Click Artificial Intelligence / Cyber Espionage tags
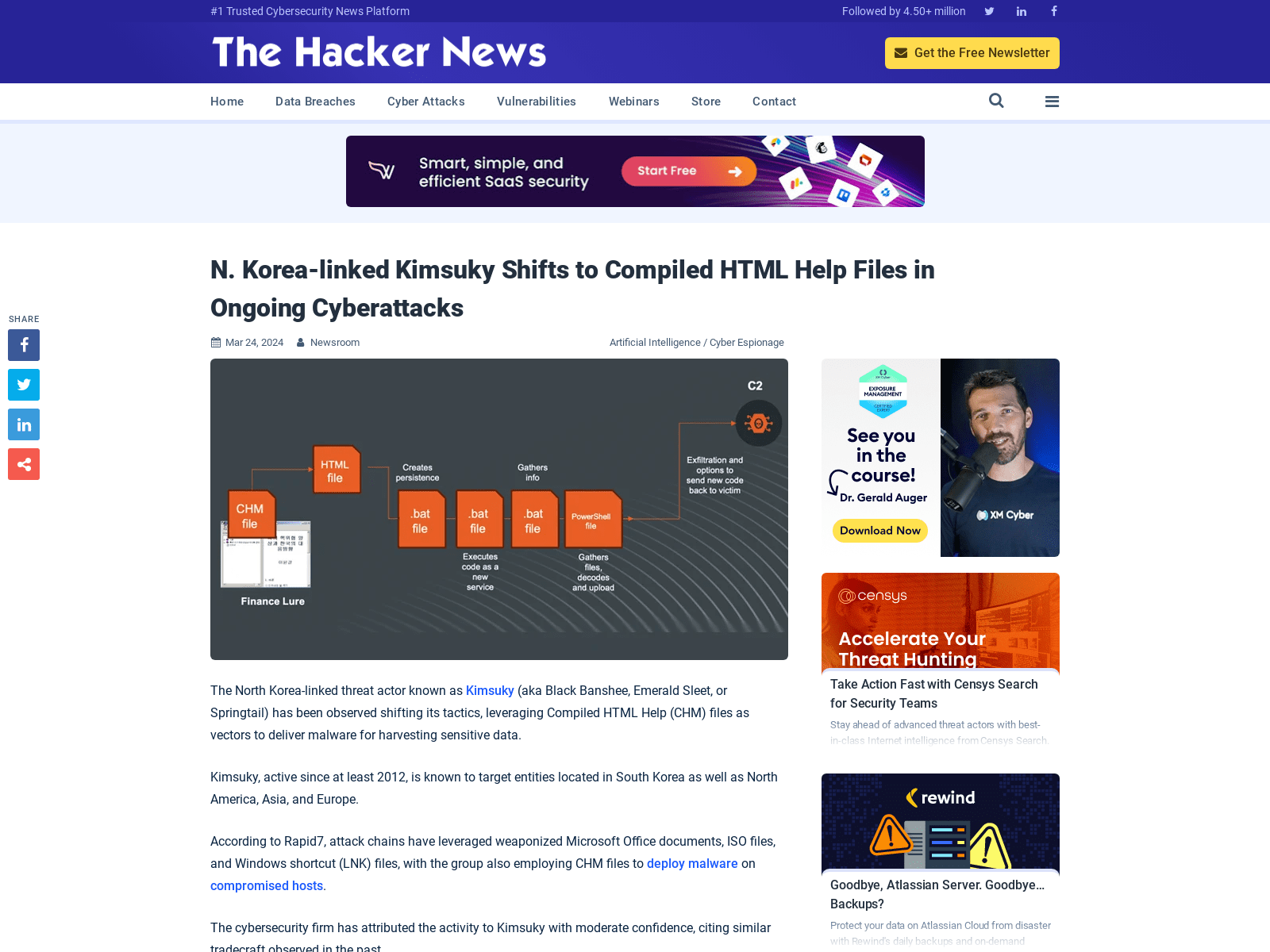 click(x=697, y=343)
